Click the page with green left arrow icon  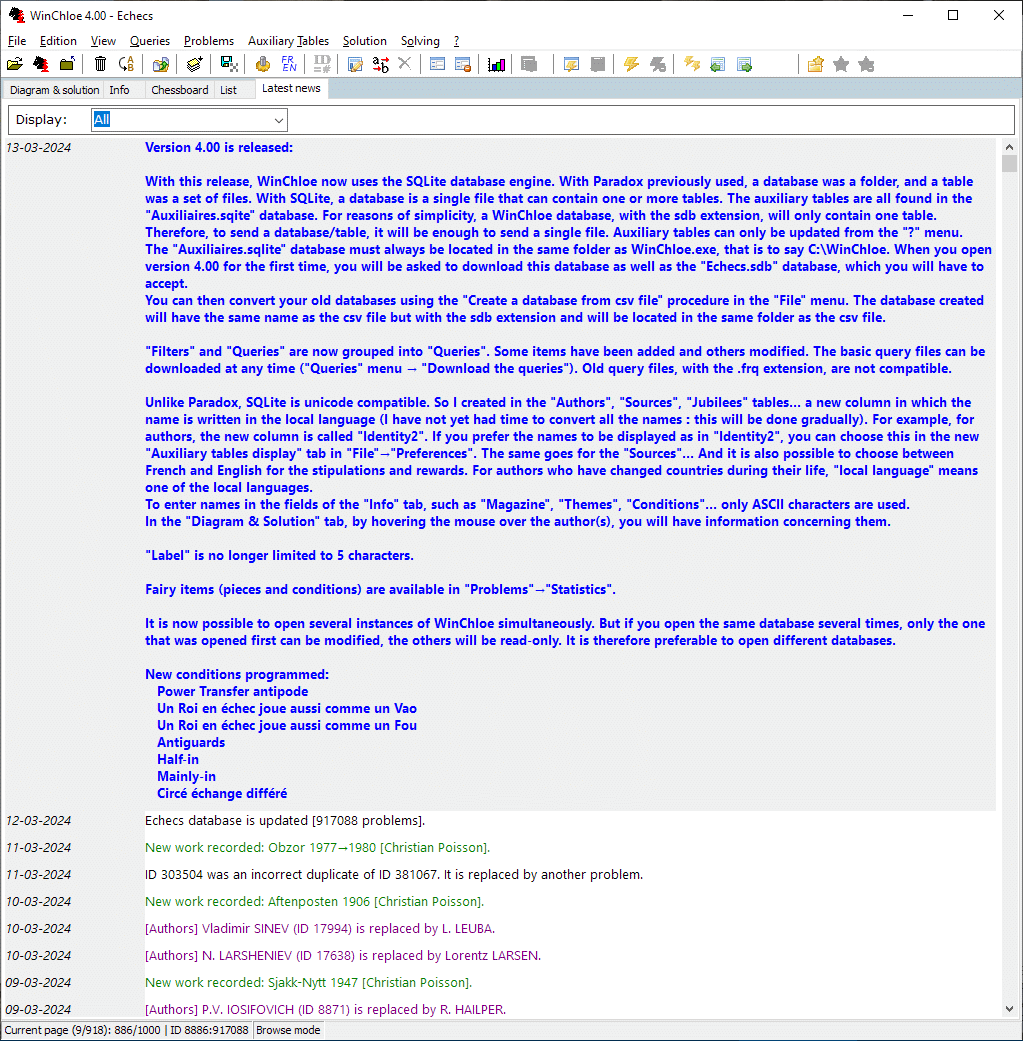(x=718, y=64)
